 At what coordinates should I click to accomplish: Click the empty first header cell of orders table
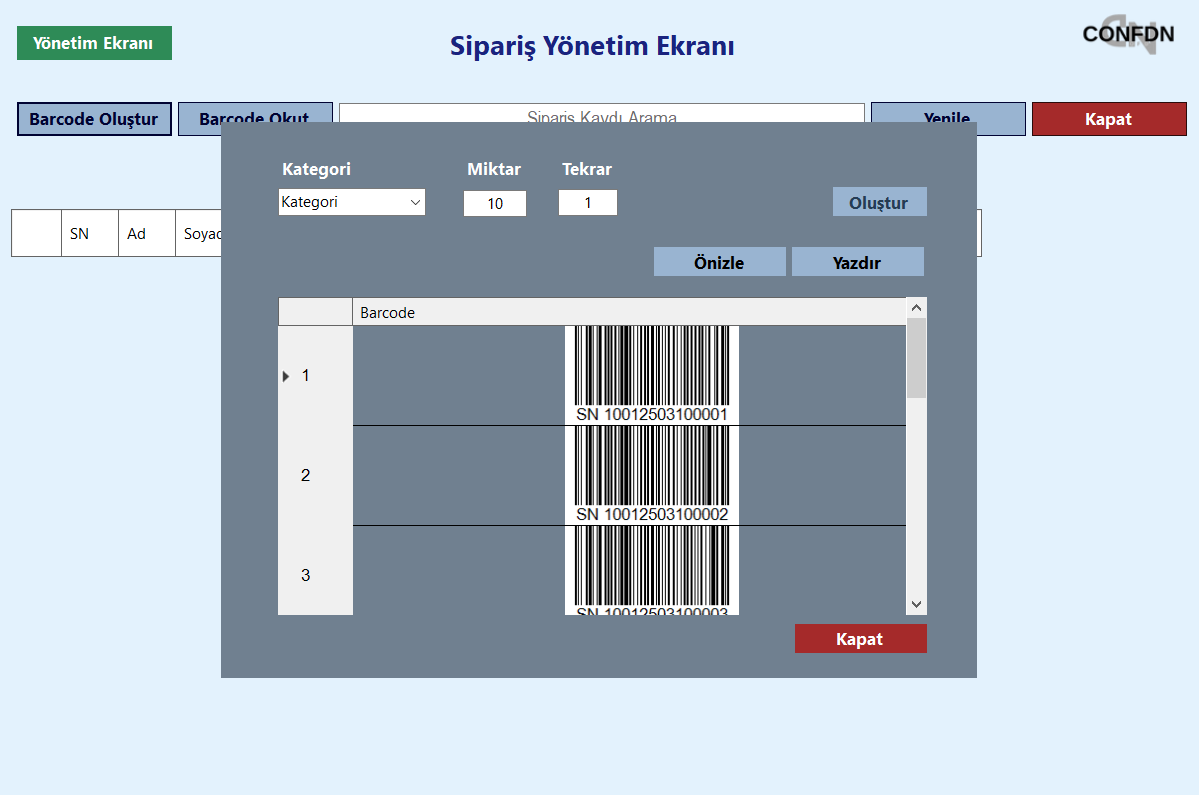pos(36,233)
